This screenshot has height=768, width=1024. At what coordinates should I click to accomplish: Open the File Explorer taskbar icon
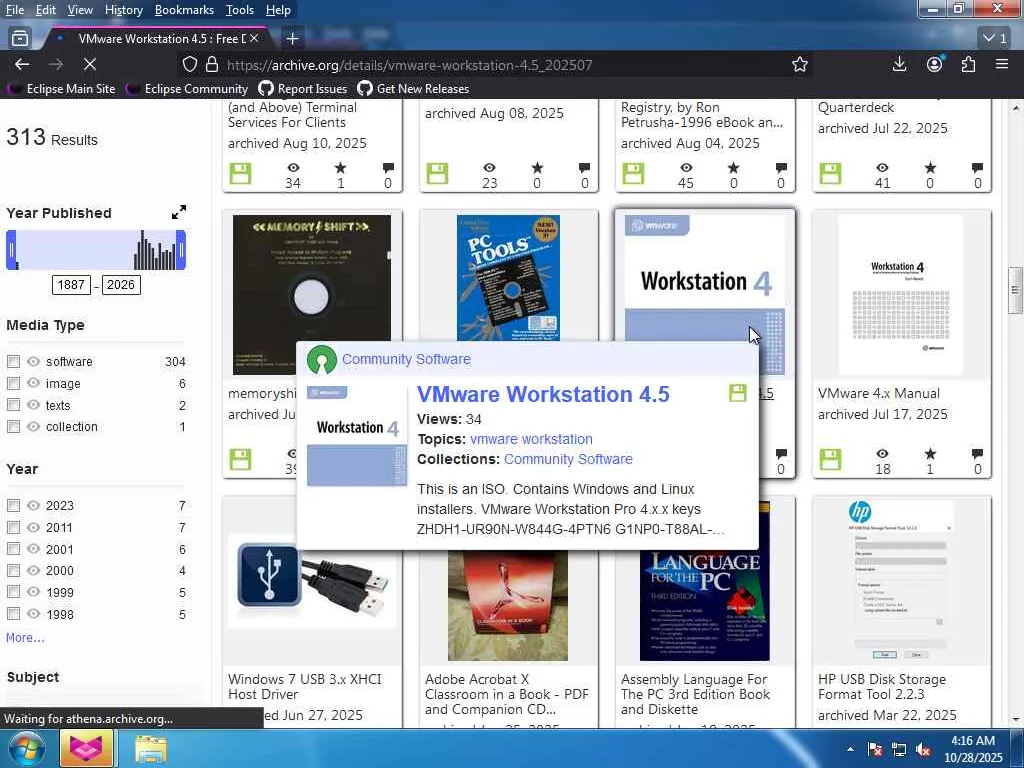coord(152,749)
